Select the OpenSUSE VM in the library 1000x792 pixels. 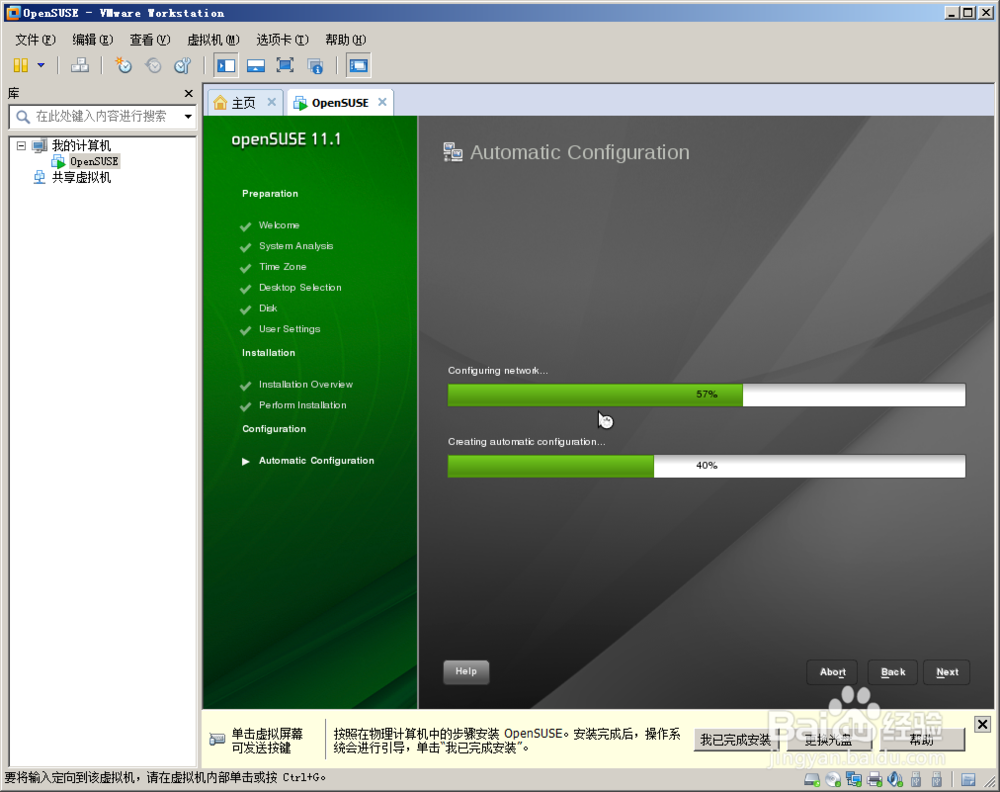tap(94, 161)
